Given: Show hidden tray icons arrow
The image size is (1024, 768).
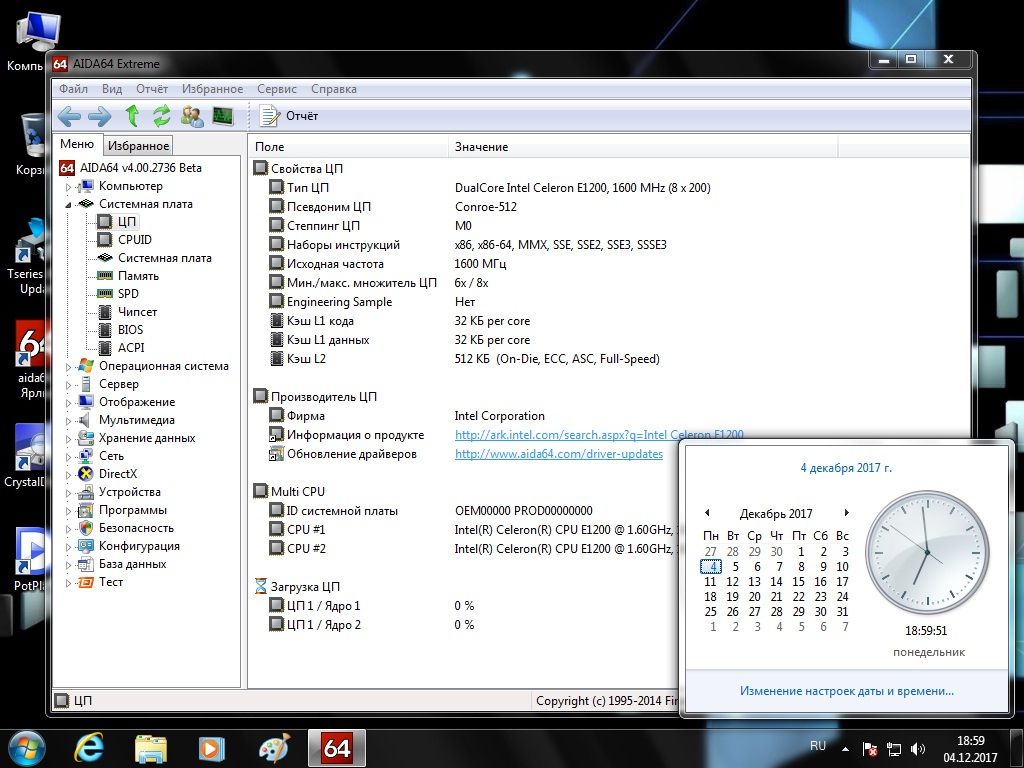Looking at the screenshot, I should pos(845,748).
